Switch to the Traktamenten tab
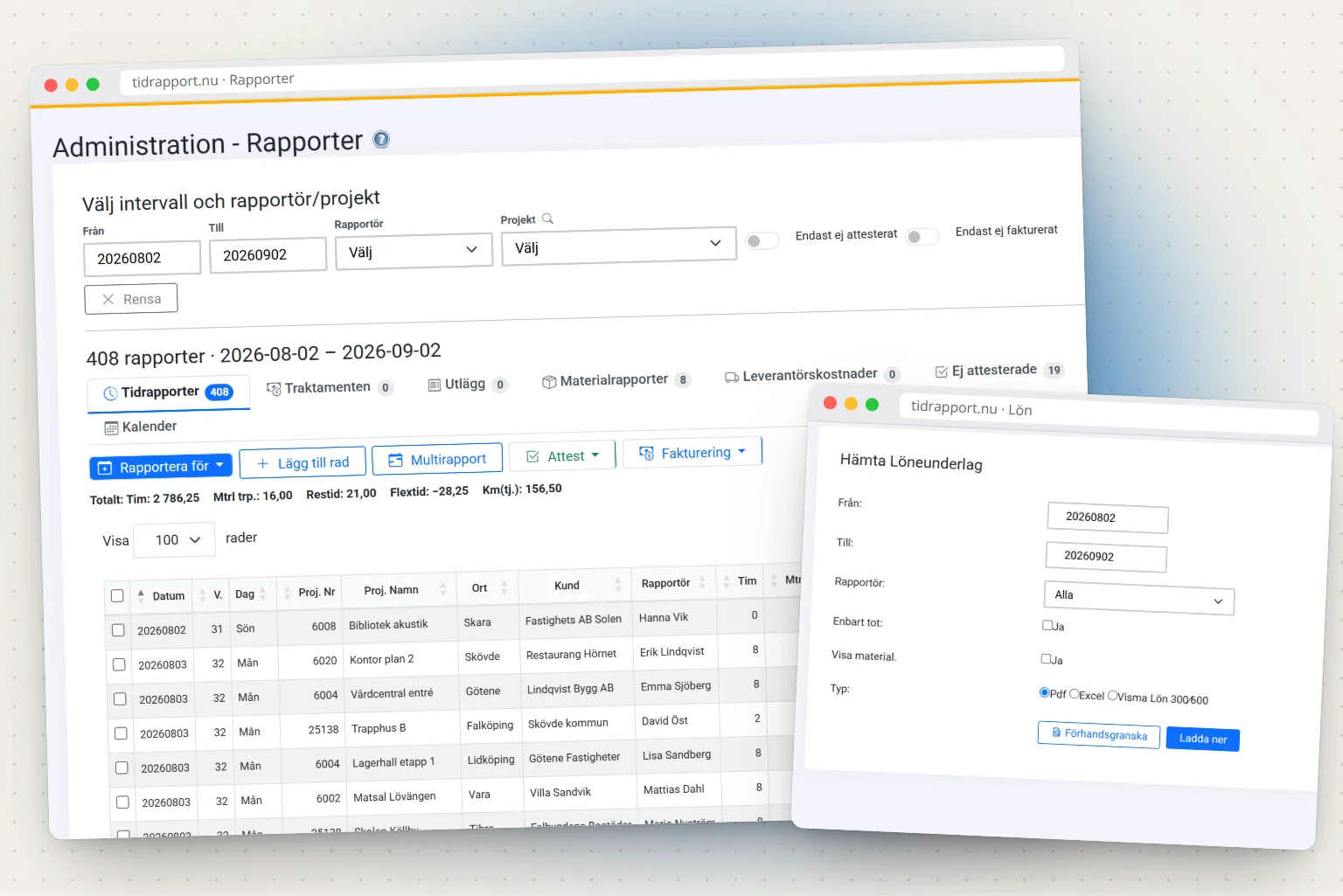 pos(330,387)
